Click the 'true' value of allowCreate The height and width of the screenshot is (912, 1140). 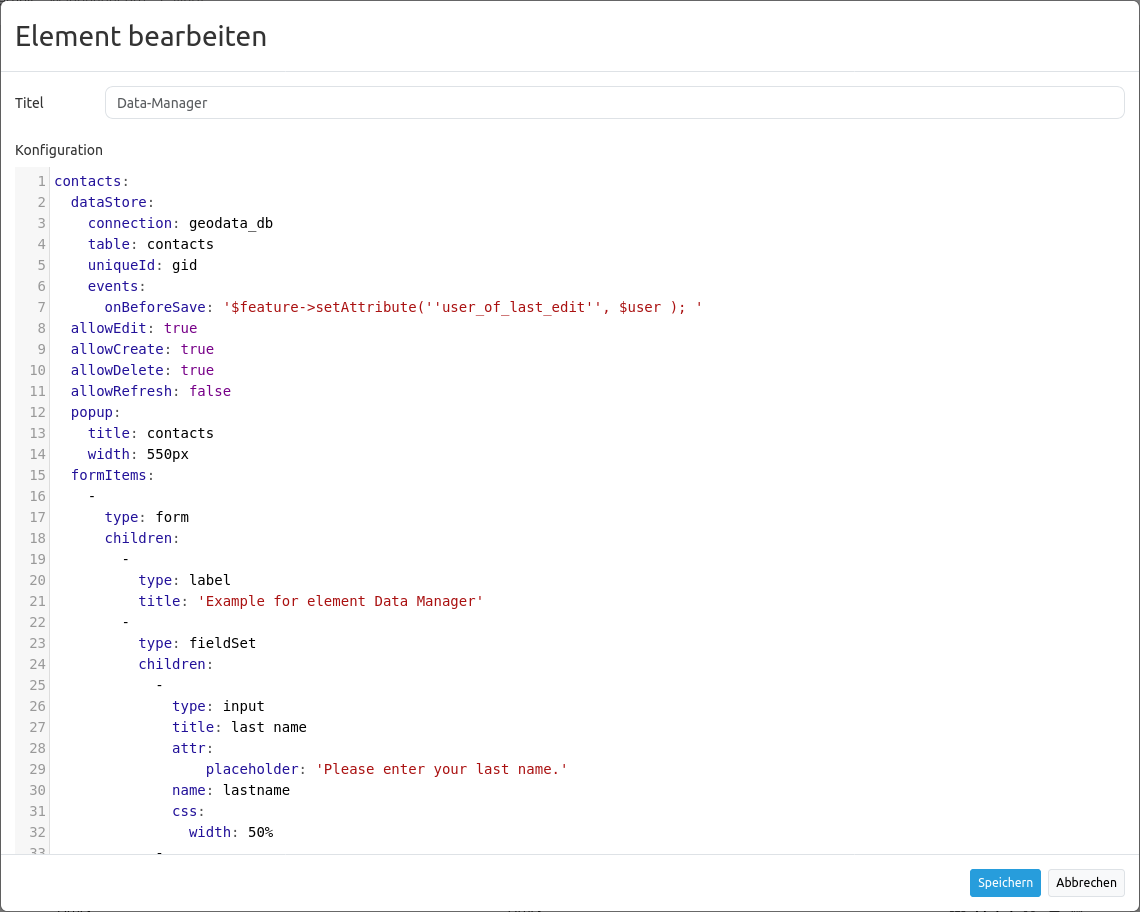[197, 350]
